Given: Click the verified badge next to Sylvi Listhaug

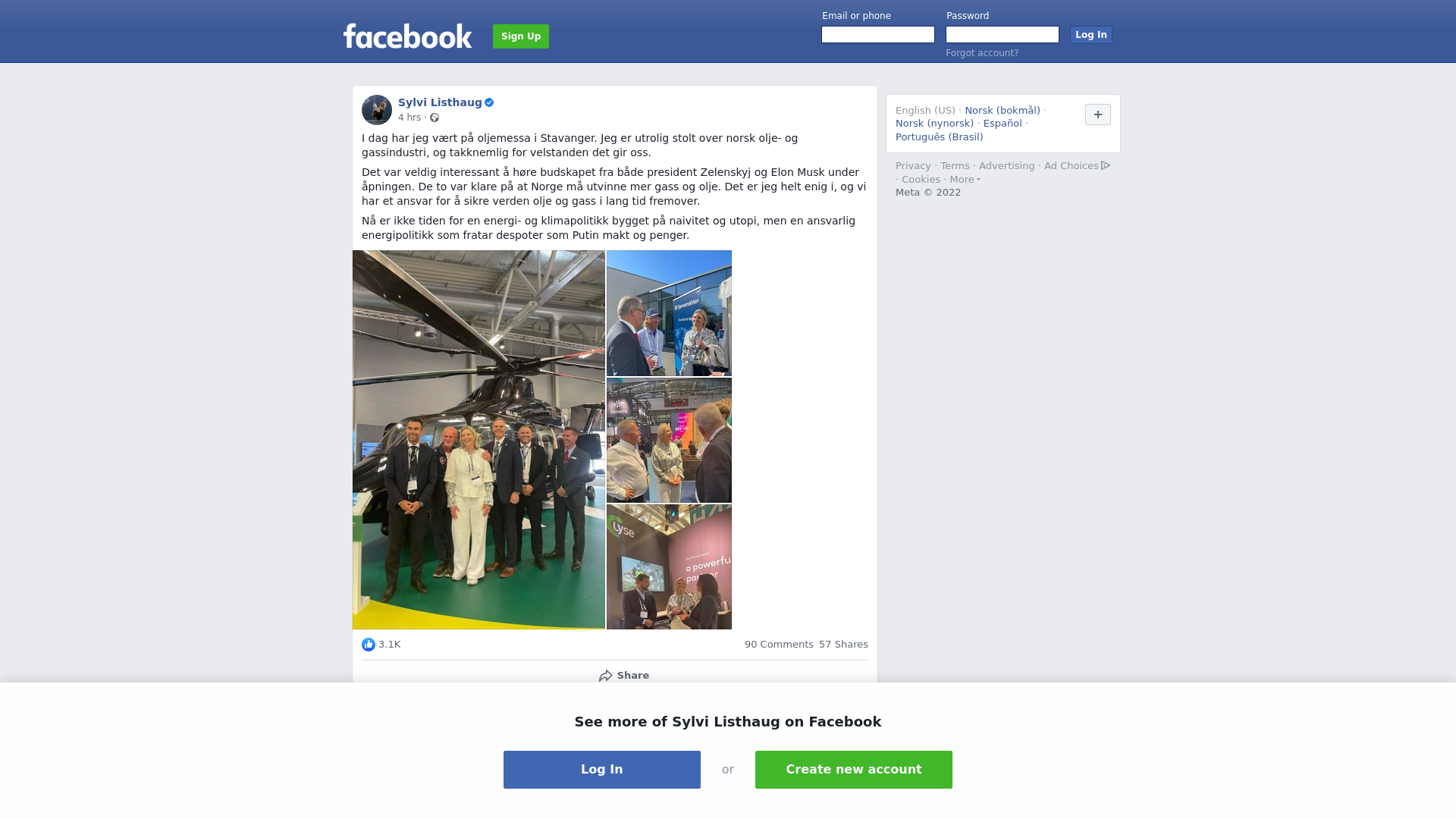Looking at the screenshot, I should (489, 102).
